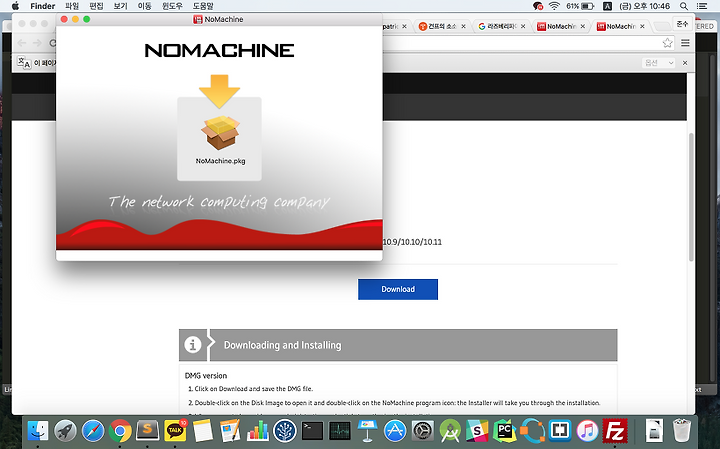The height and width of the screenshot is (449, 720).
Task: Bookmark page with the star icon in Chrome
Action: pyautogui.click(x=667, y=43)
